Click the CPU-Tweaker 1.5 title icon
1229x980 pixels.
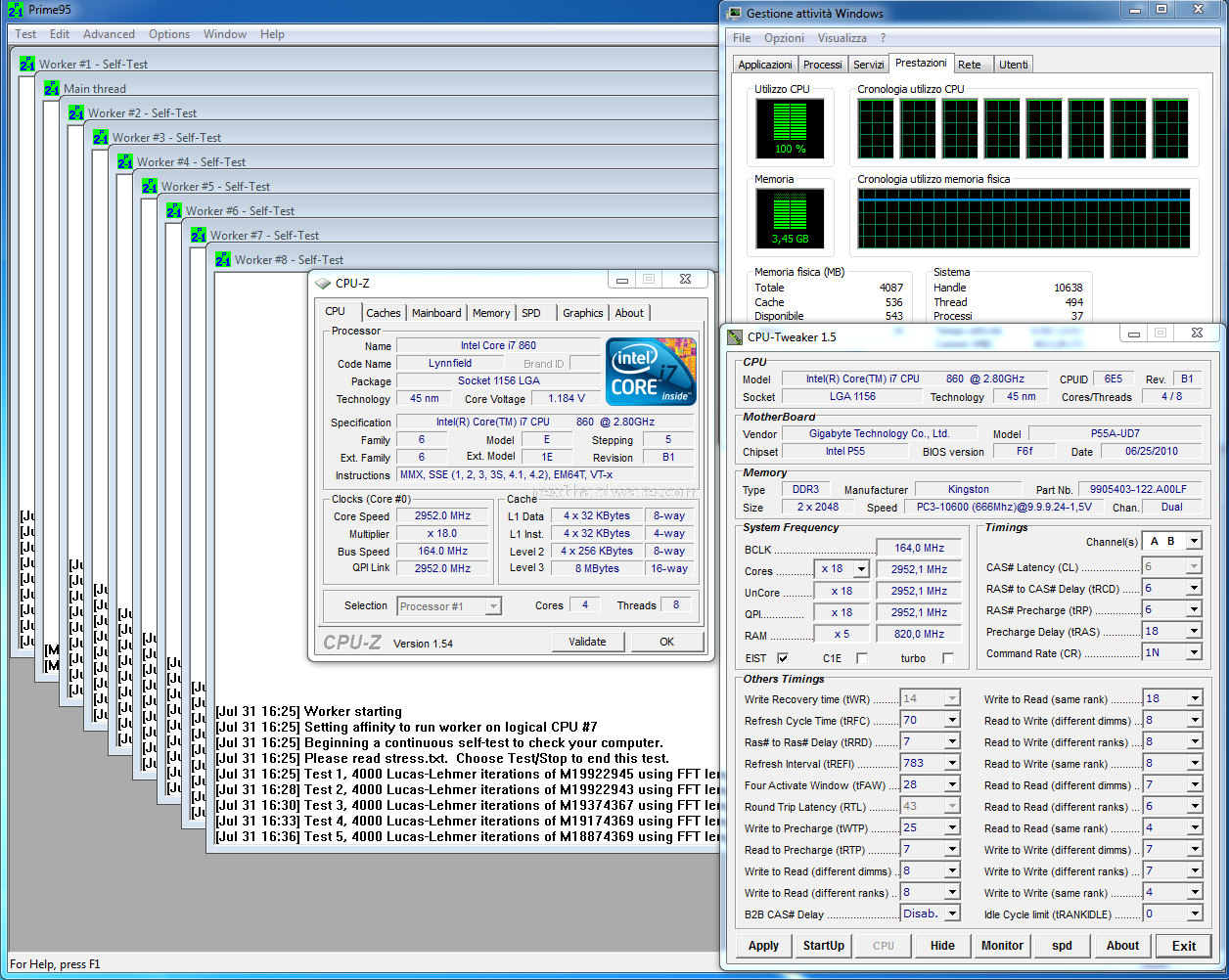[735, 337]
